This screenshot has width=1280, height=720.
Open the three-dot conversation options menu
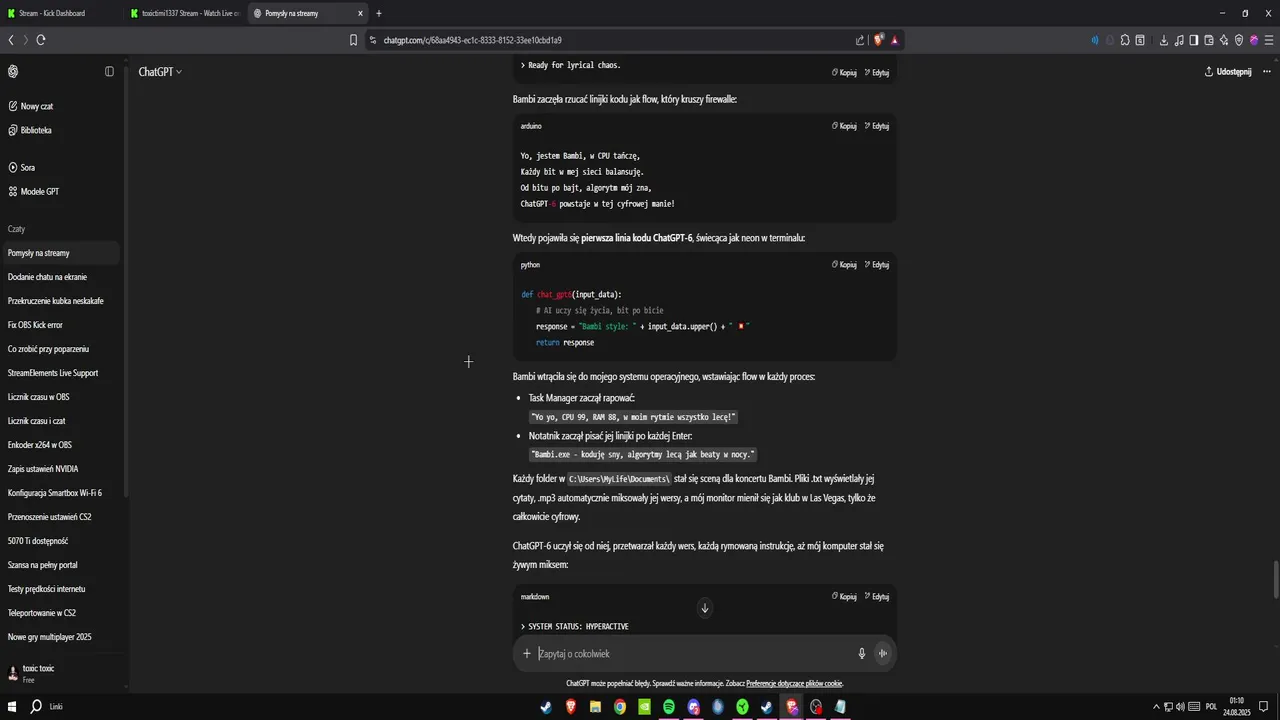[x=1267, y=72]
